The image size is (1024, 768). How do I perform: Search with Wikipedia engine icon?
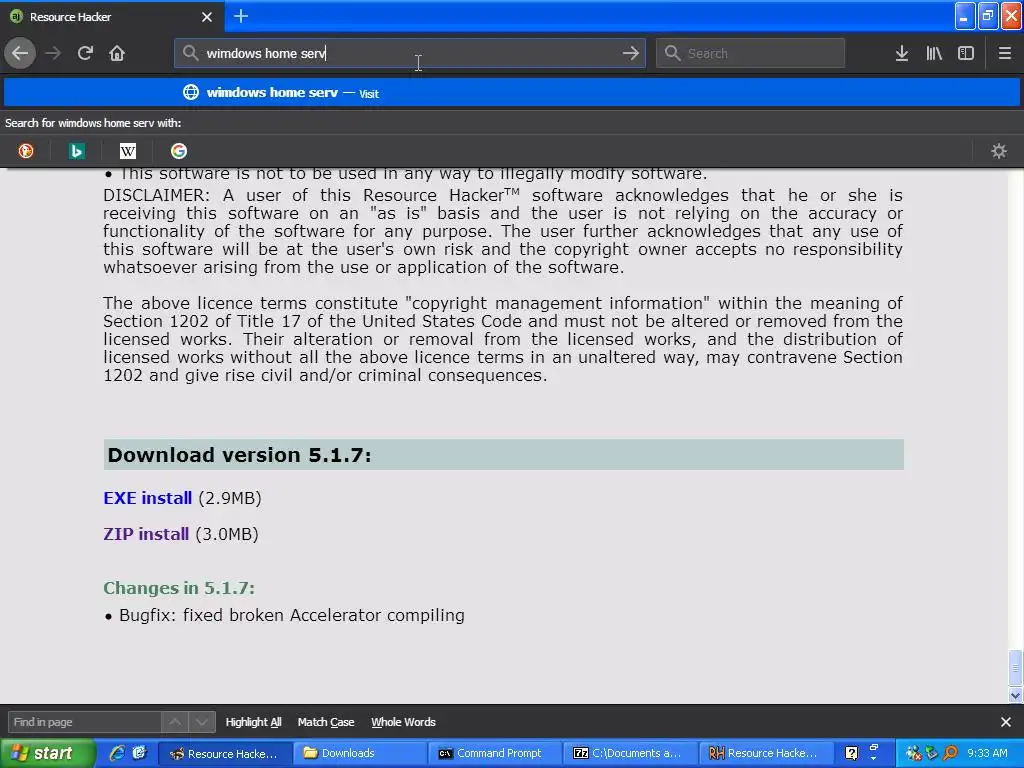[x=128, y=151]
